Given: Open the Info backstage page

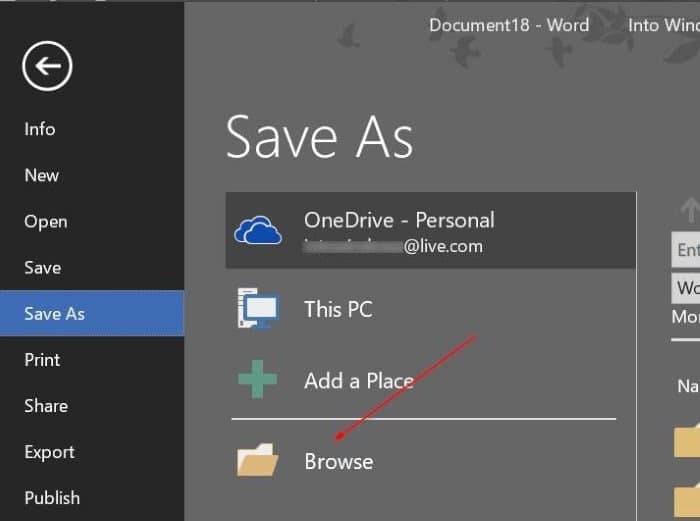Looking at the screenshot, I should (40, 129).
